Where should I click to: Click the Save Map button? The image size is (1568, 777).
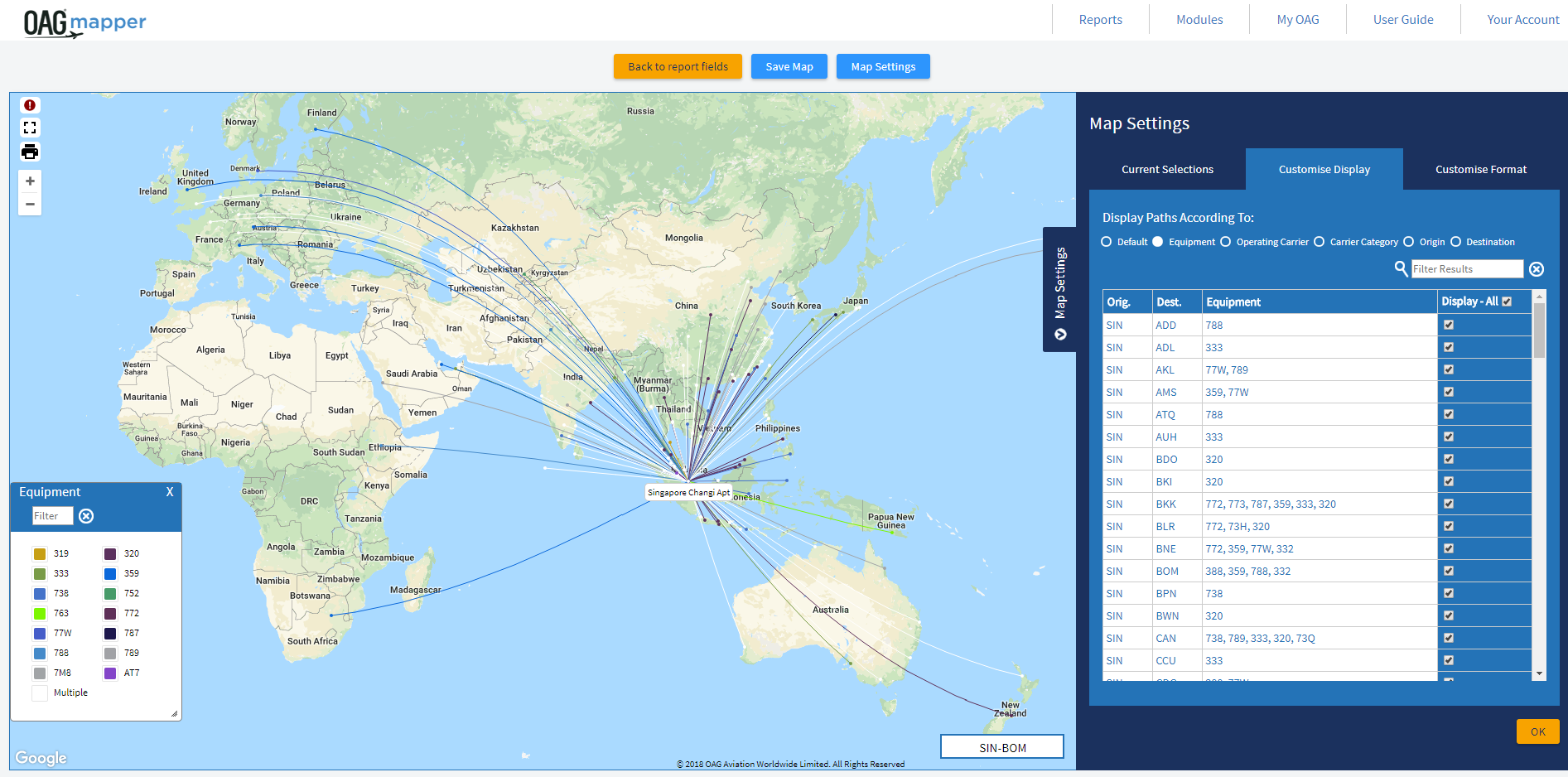789,66
